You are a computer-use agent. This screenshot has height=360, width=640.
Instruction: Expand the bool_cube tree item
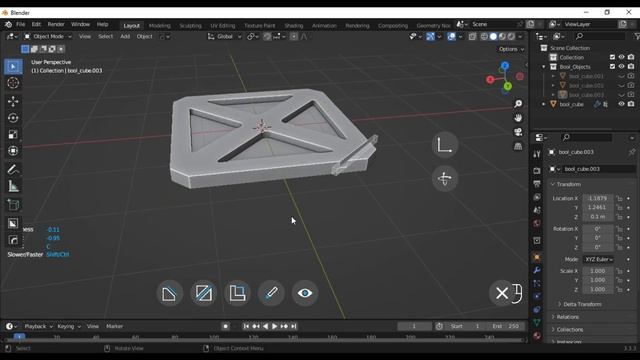[544, 104]
